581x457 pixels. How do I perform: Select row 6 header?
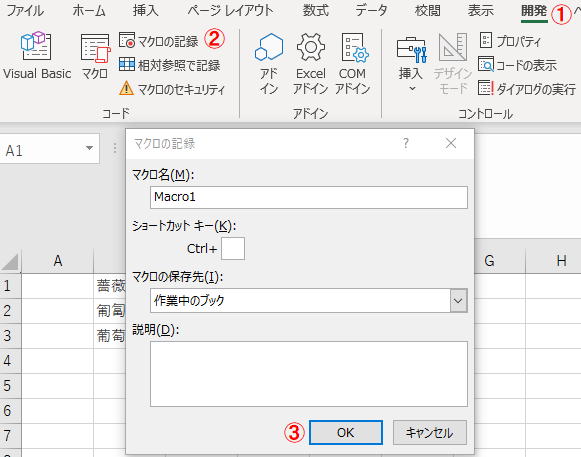pyautogui.click(x=10, y=411)
